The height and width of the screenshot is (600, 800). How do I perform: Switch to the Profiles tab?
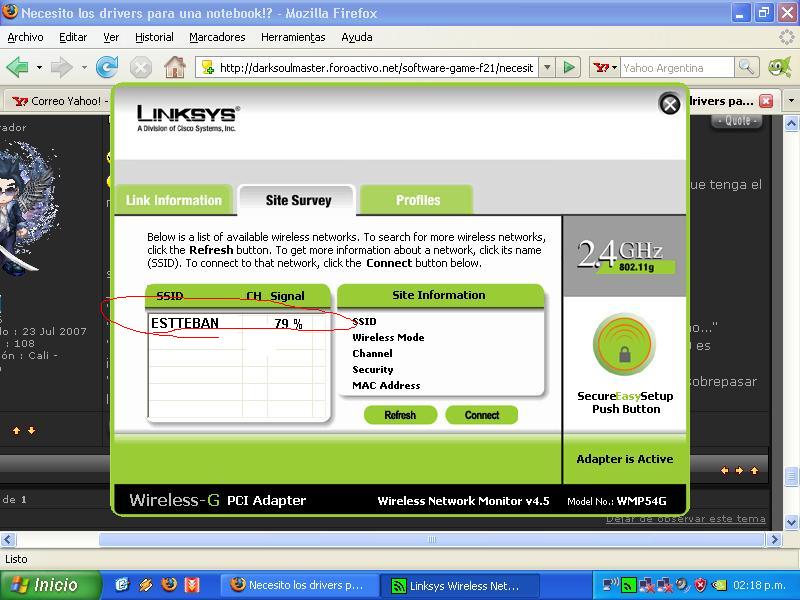(417, 200)
